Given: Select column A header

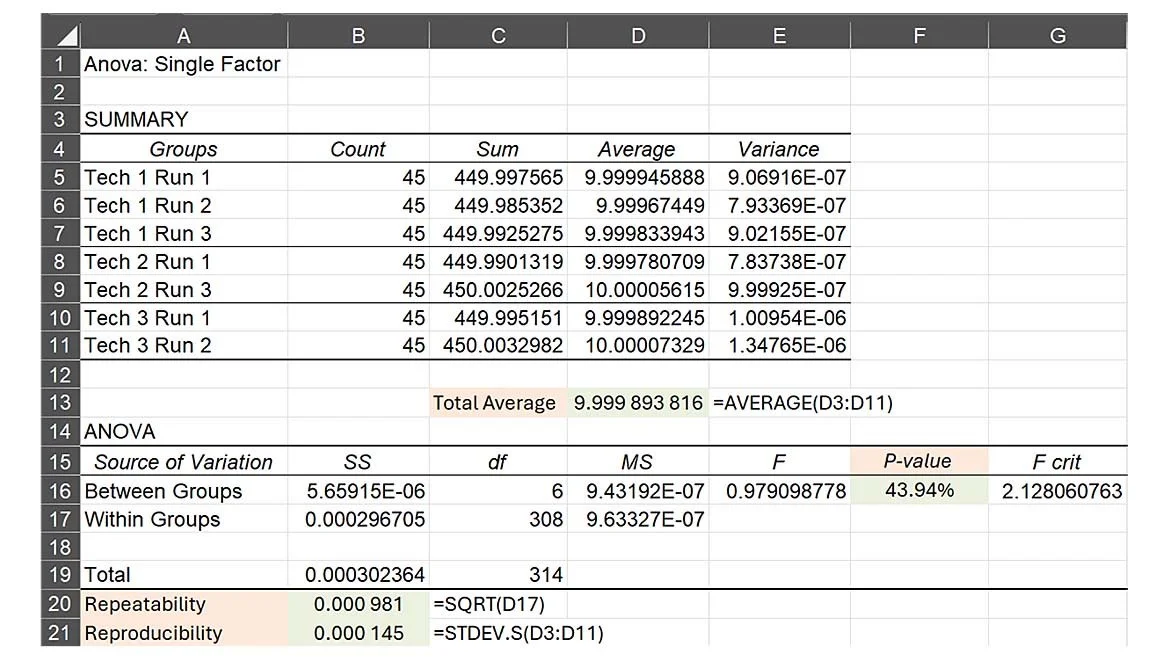Looking at the screenshot, I should (x=184, y=35).
